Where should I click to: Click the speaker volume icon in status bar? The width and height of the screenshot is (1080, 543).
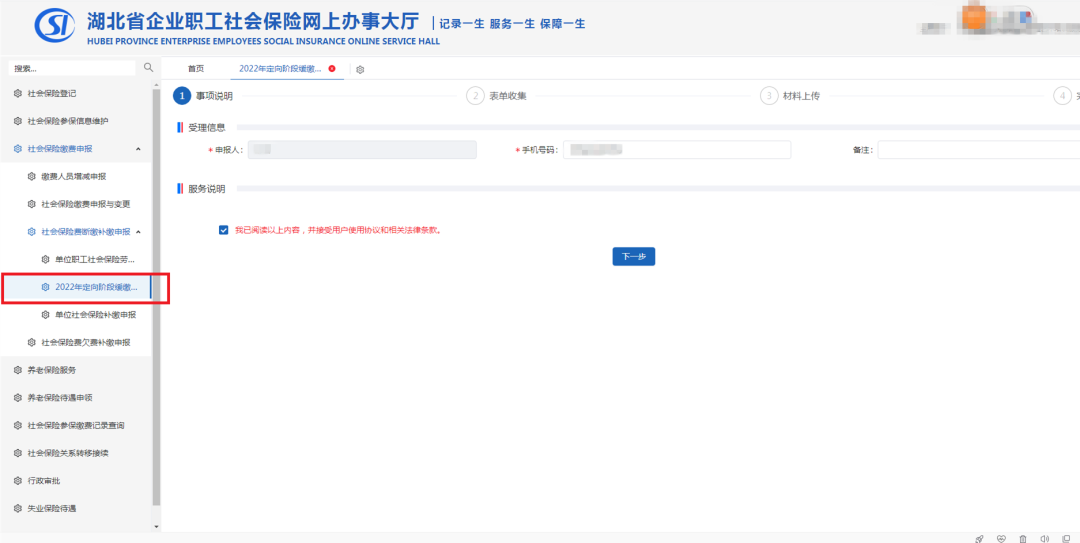click(1044, 538)
